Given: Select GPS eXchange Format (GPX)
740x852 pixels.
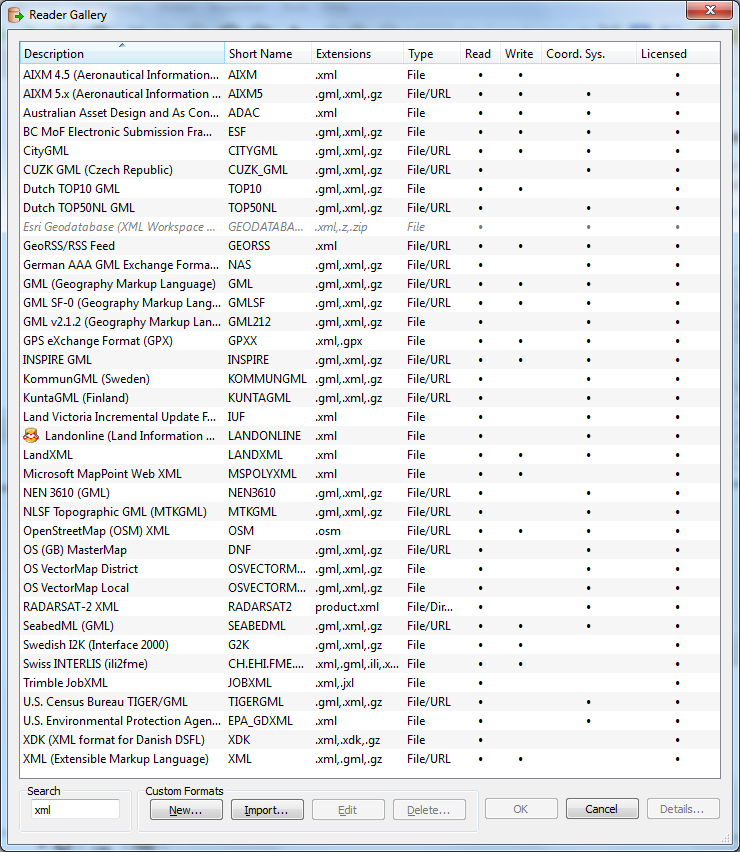Looking at the screenshot, I should (369, 341).
